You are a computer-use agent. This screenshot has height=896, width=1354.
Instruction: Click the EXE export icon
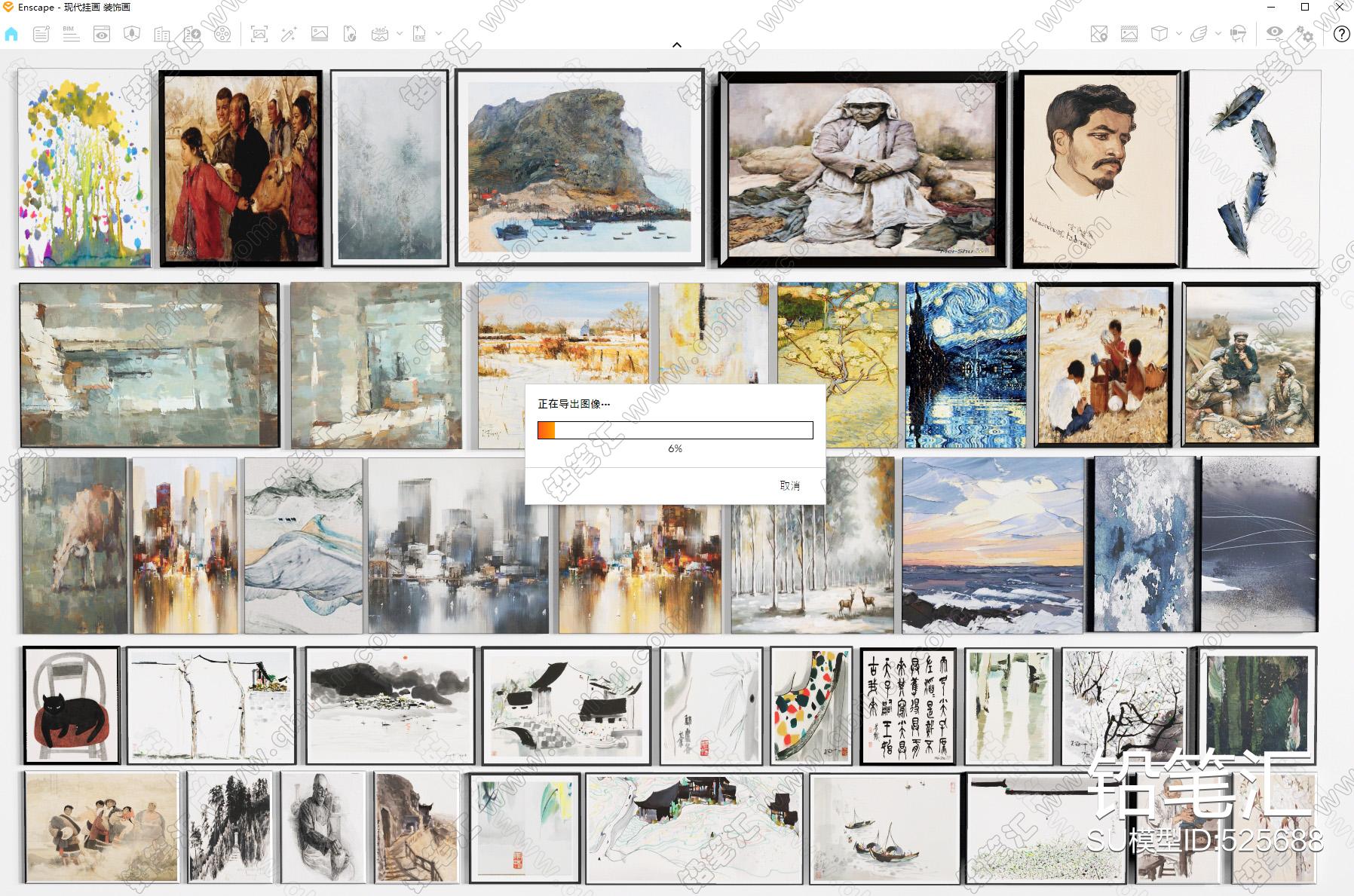[420, 34]
